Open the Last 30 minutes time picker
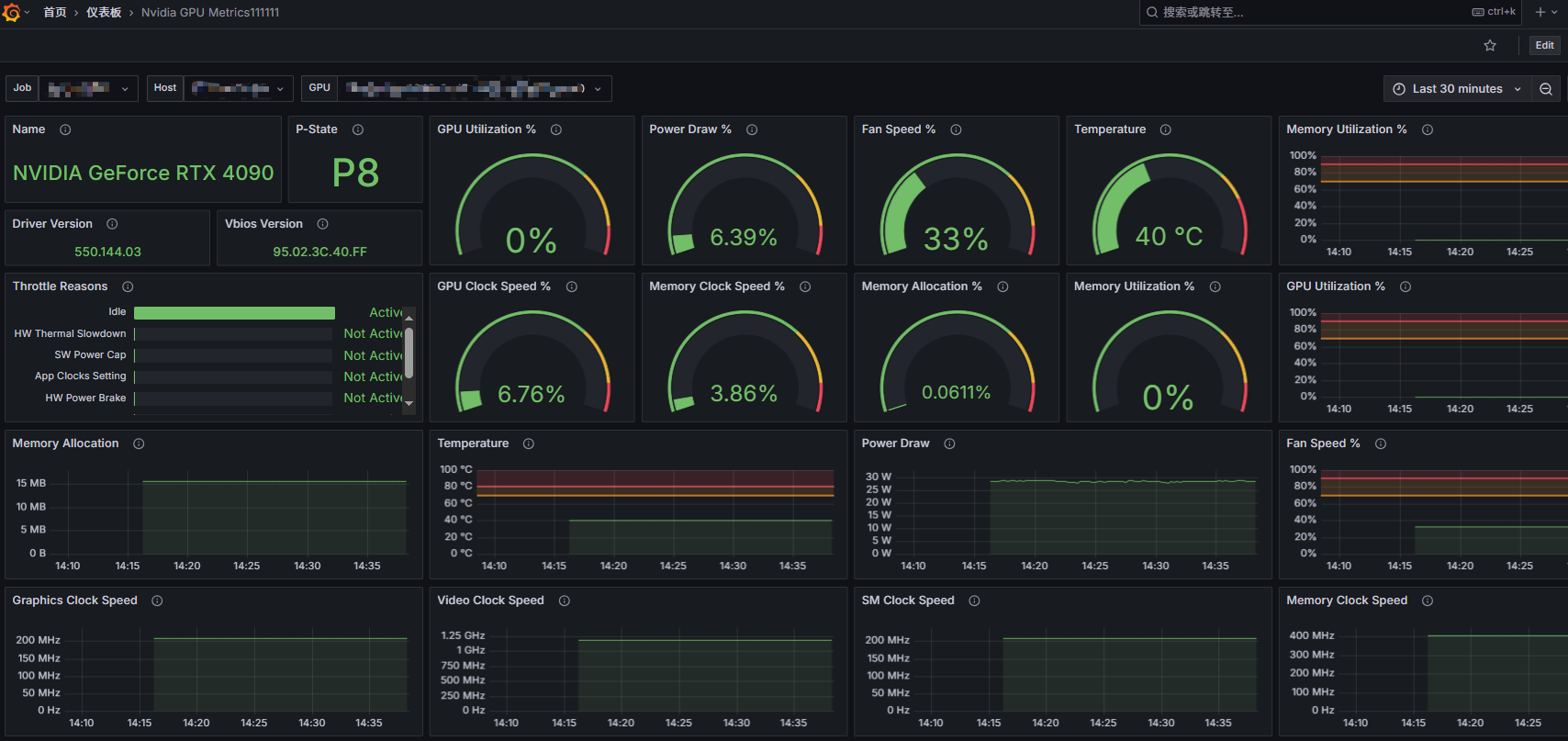Screen dimensions: 1568x741 coord(1457,89)
